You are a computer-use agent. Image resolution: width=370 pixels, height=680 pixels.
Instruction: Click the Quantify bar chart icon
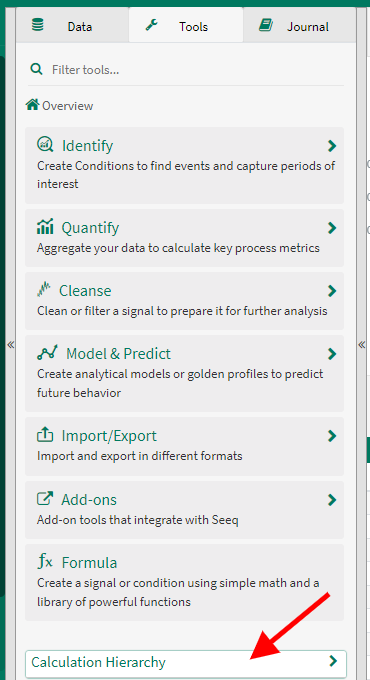point(45,226)
